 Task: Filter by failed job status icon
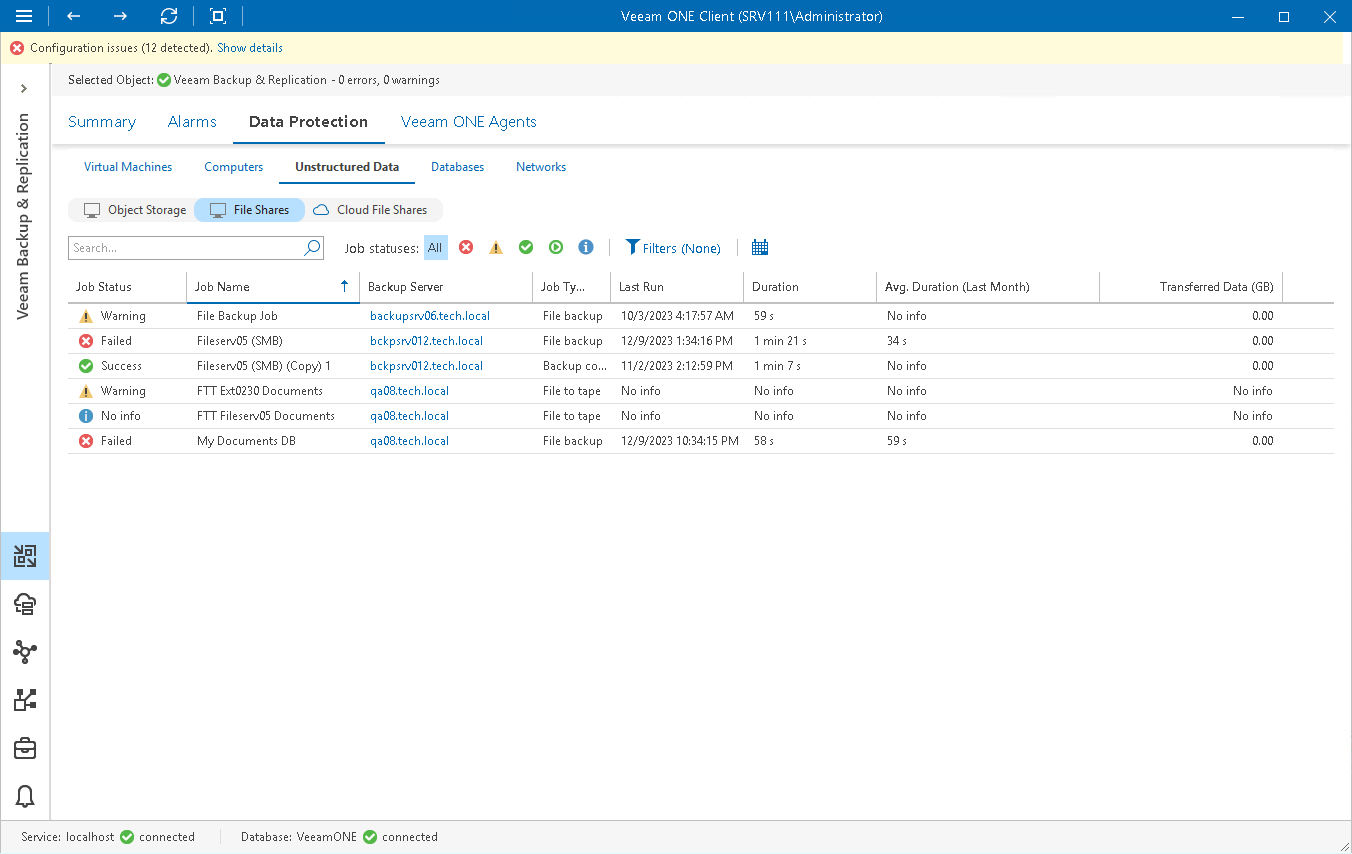click(x=466, y=248)
